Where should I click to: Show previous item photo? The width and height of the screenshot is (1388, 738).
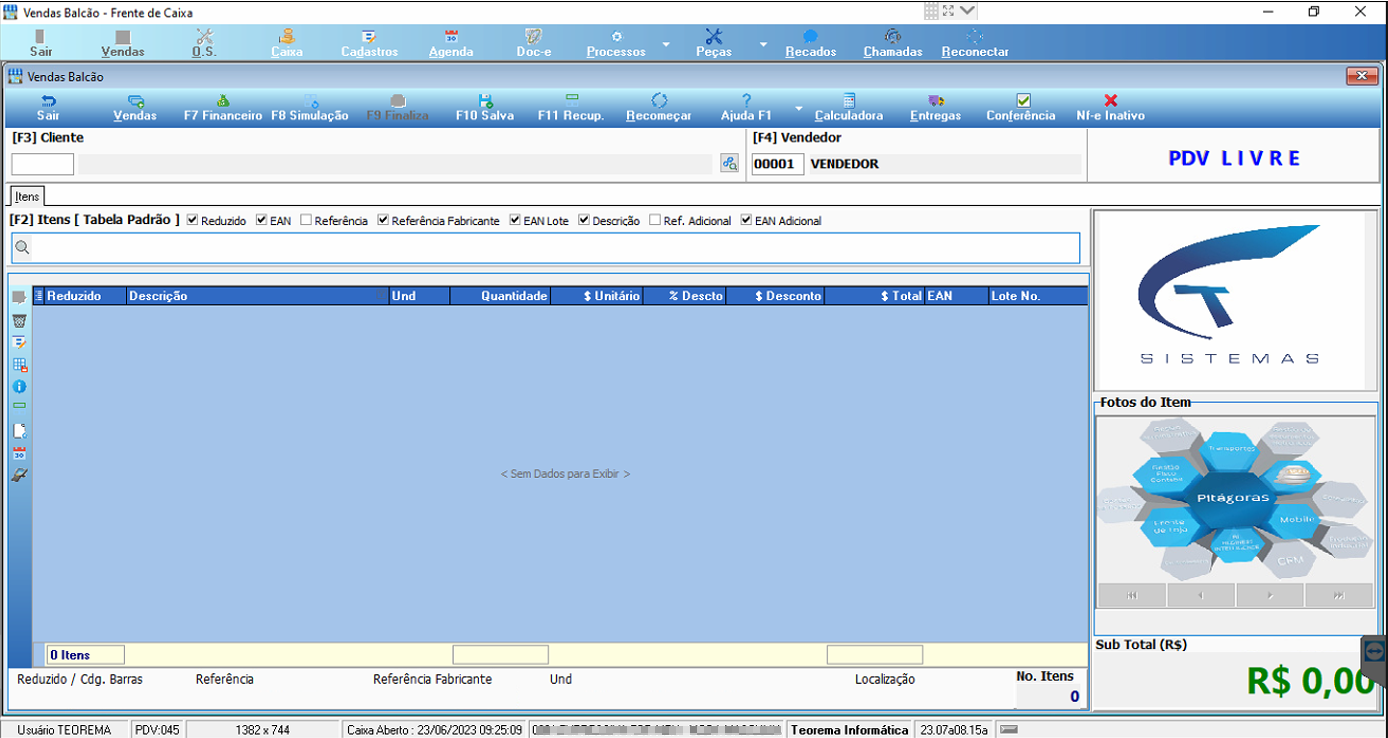click(x=1201, y=595)
